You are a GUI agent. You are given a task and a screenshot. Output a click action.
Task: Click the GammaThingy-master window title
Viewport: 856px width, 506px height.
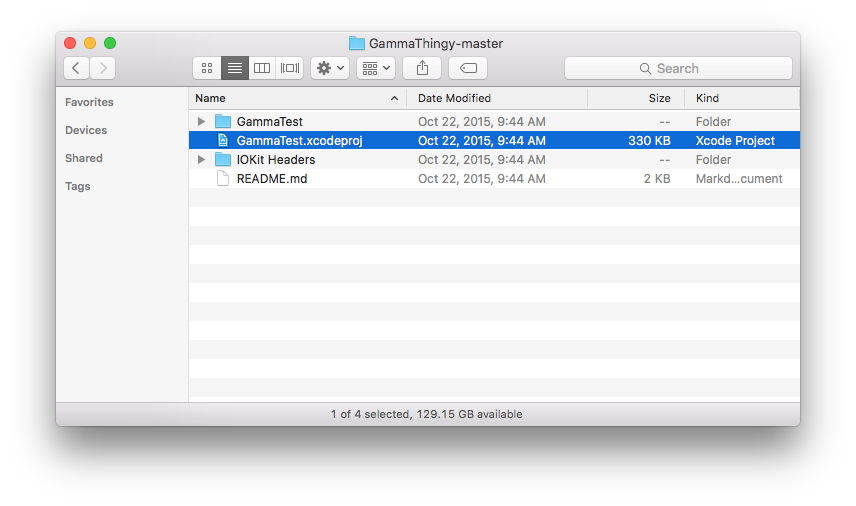[x=436, y=43]
